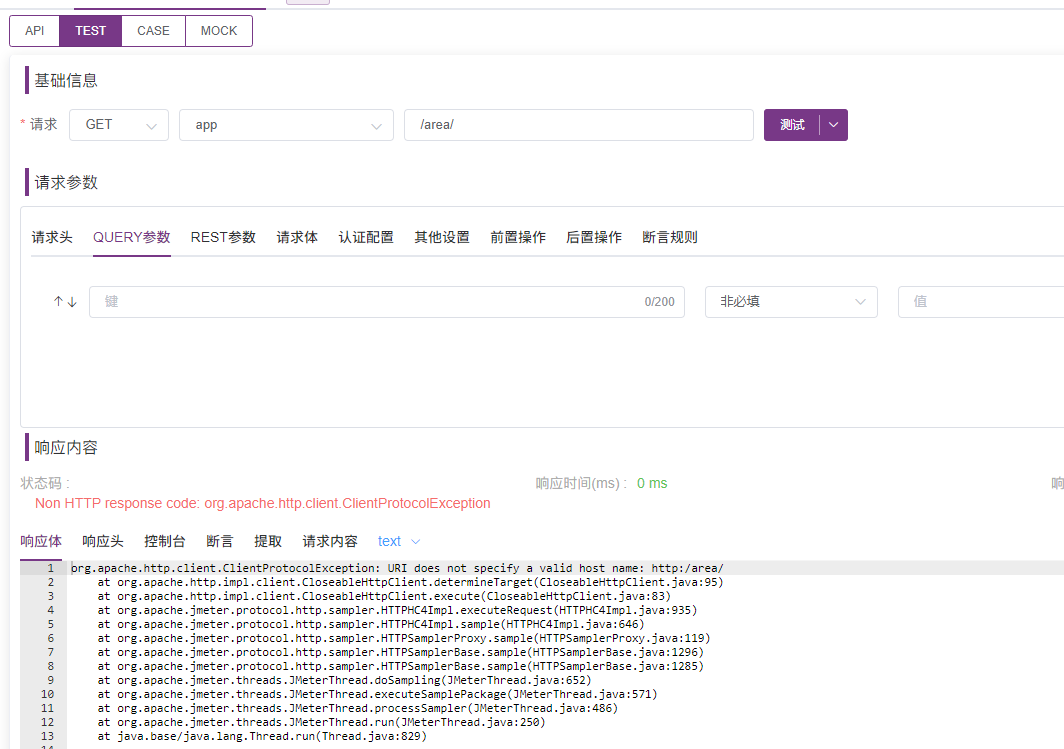Expand the arrow next to 测试 button
Image resolution: width=1064 pixels, height=749 pixels.
834,125
